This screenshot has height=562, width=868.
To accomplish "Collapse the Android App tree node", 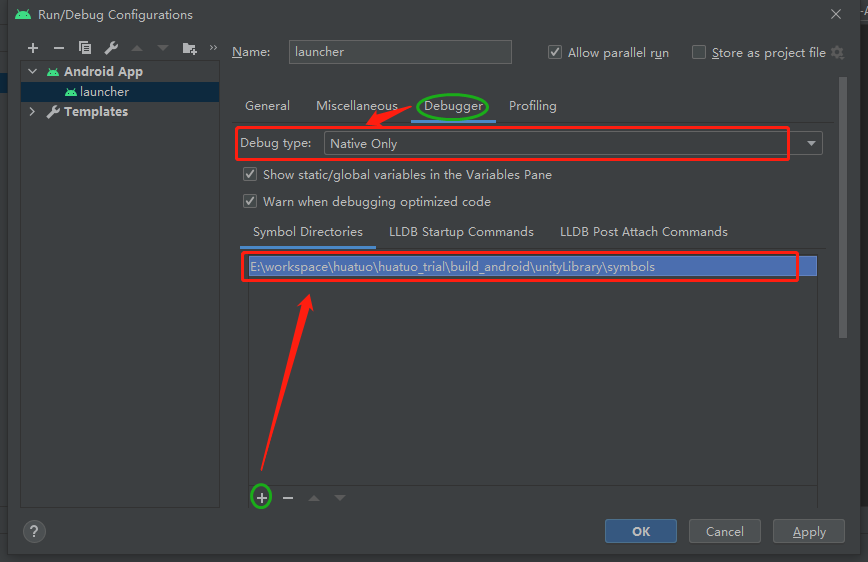I will click(x=33, y=71).
